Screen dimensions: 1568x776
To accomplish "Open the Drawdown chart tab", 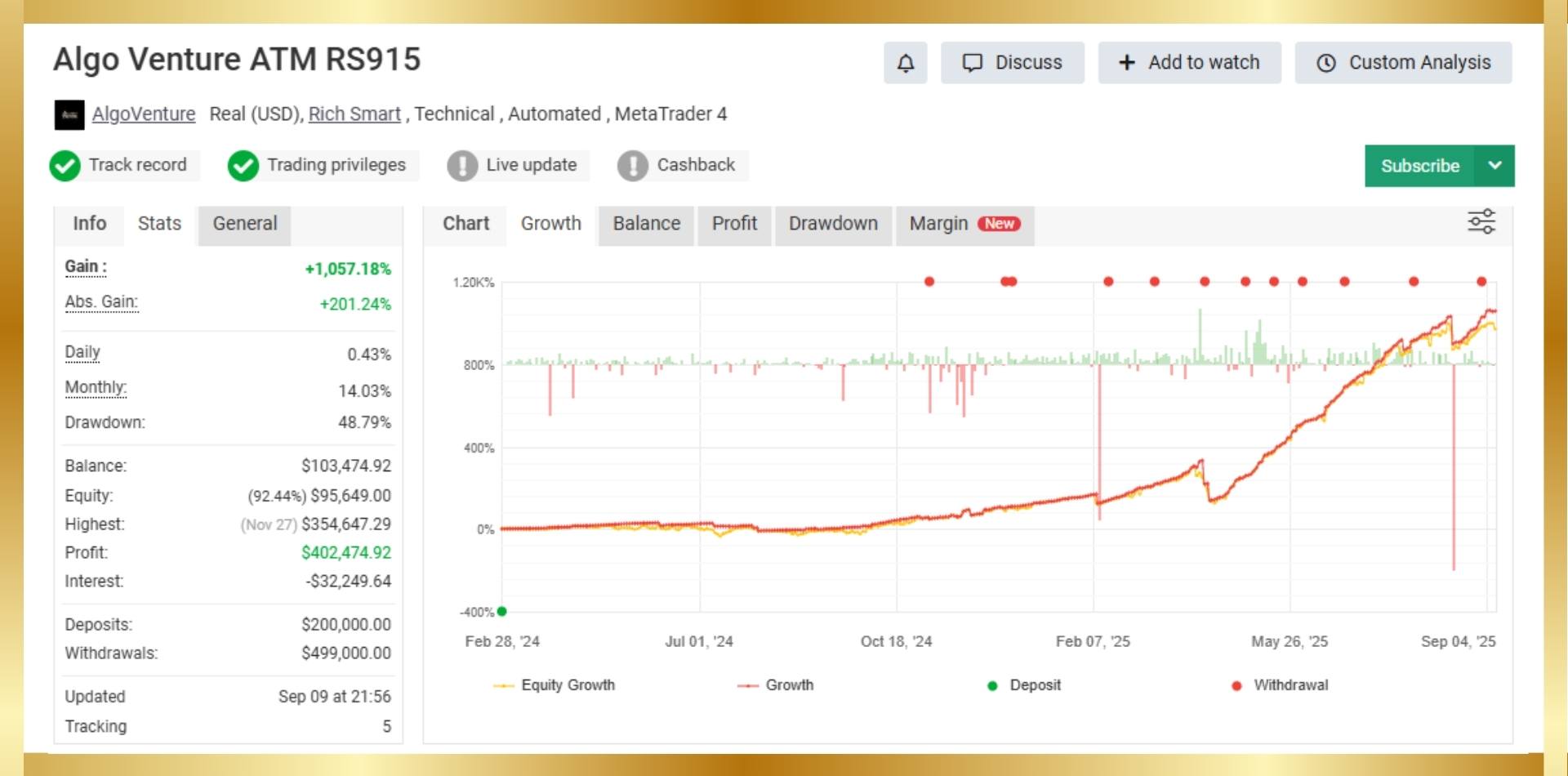I will pyautogui.click(x=832, y=224).
